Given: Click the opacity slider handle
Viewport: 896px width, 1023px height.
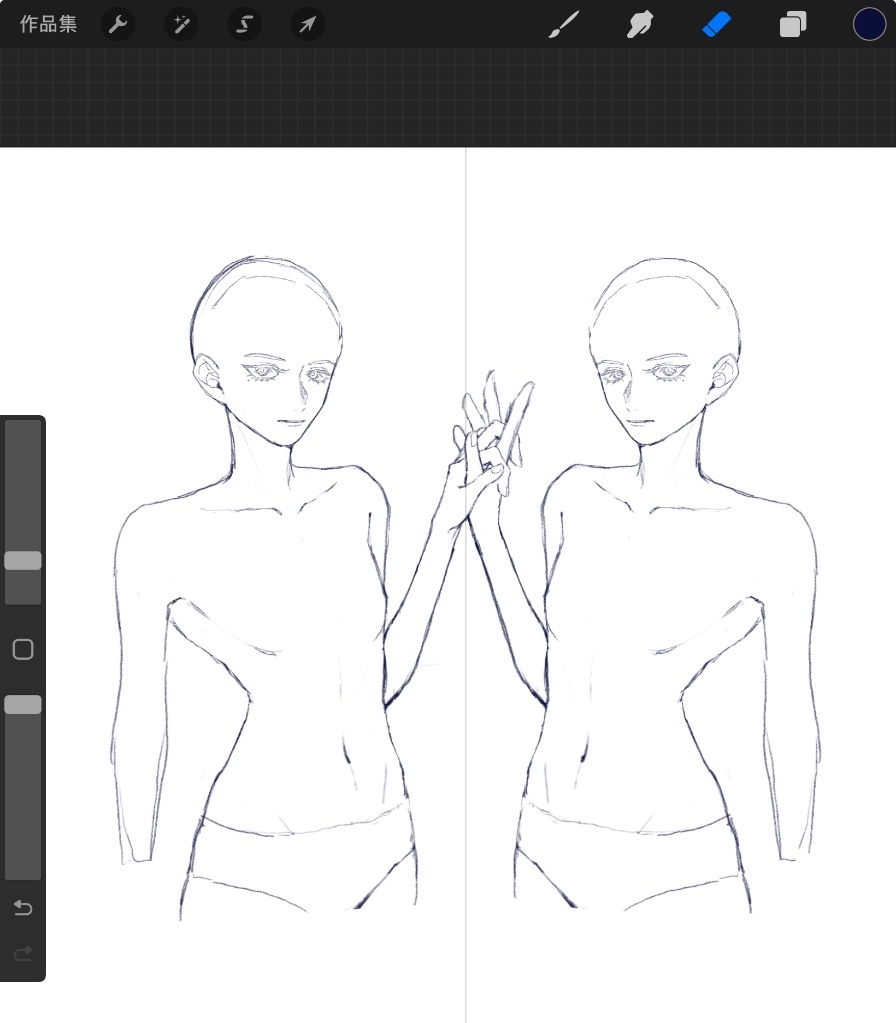Looking at the screenshot, I should (23, 705).
